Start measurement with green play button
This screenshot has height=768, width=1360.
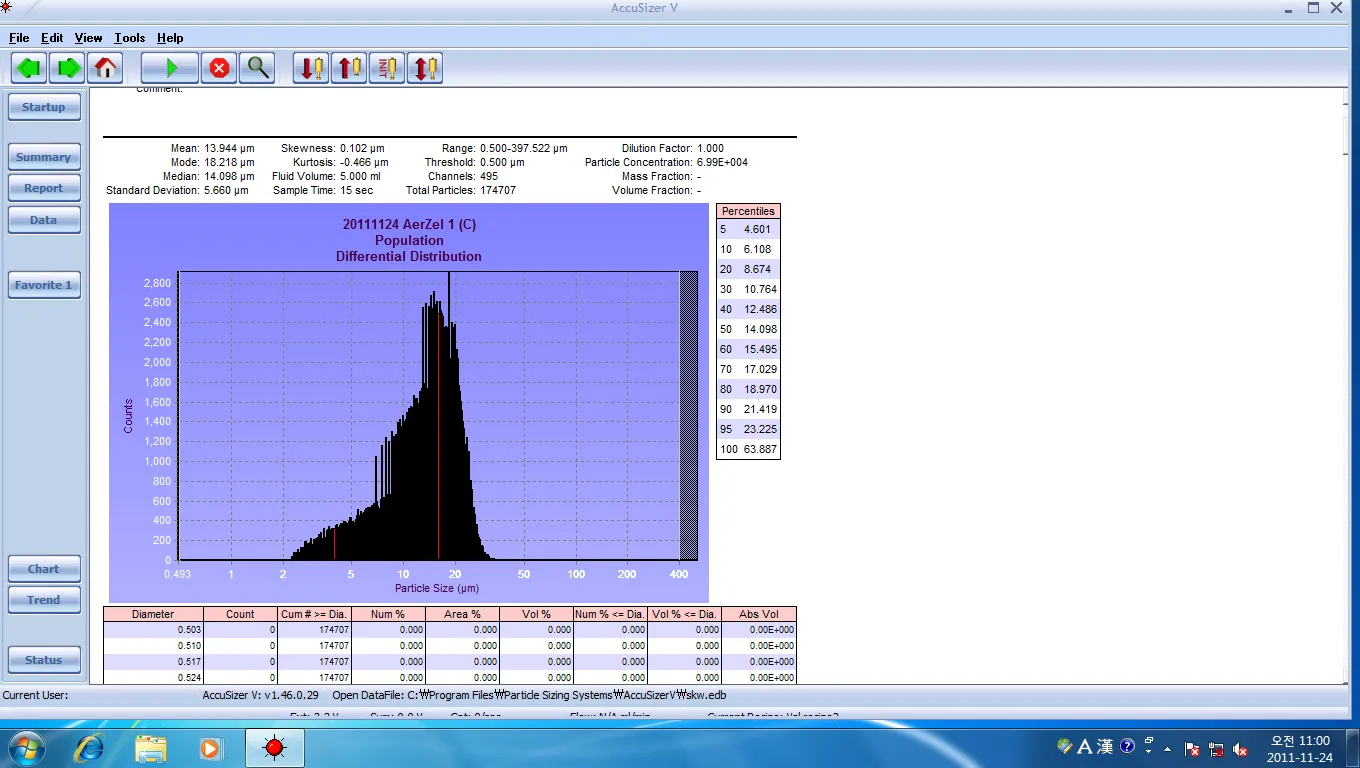[x=170, y=68]
